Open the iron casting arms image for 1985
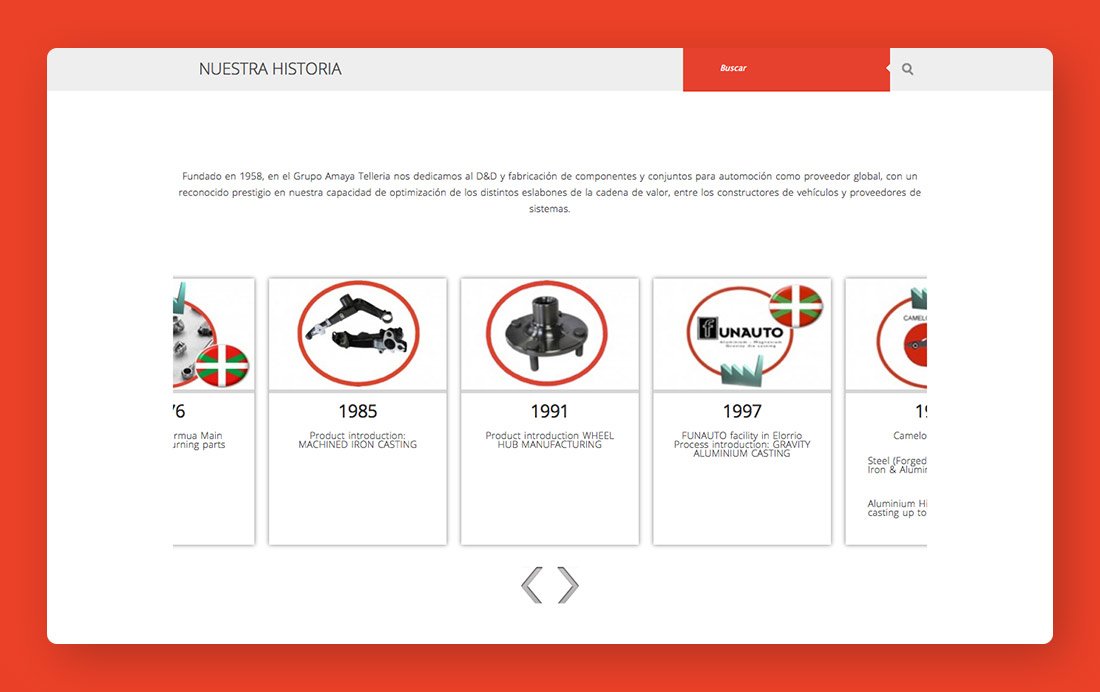The image size is (1100, 692). point(357,334)
